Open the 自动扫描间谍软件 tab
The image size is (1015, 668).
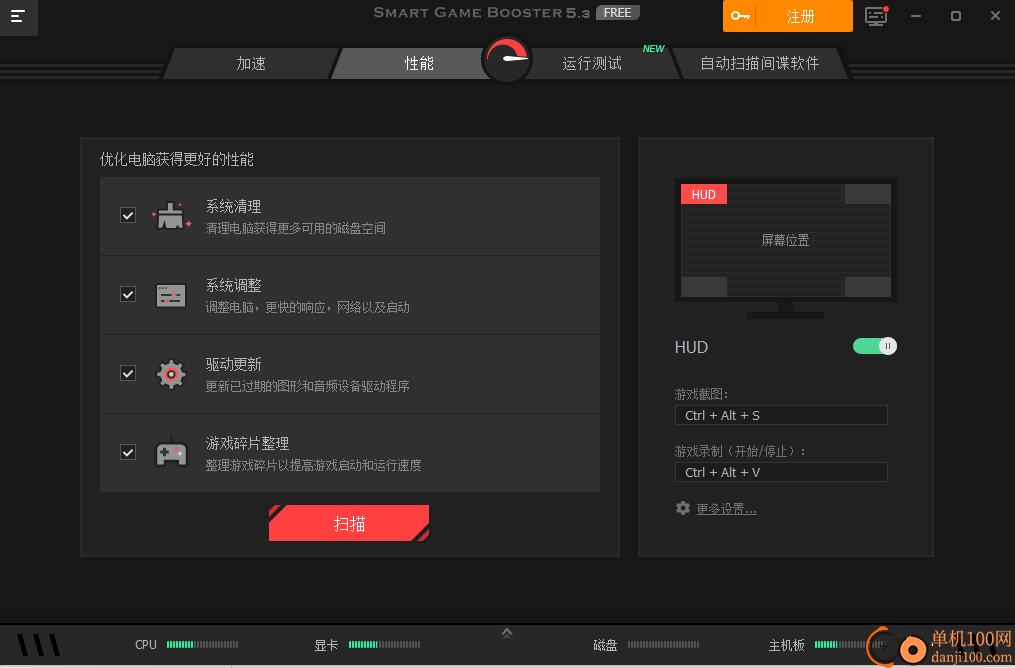[759, 63]
